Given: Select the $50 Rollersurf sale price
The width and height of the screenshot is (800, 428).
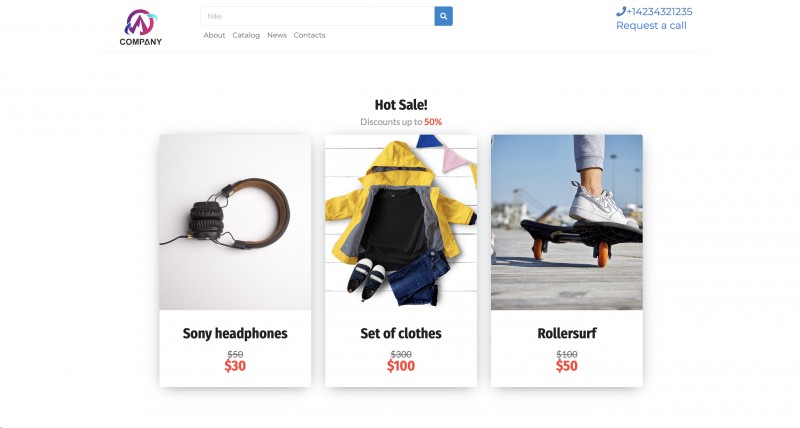Looking at the screenshot, I should (x=567, y=366).
